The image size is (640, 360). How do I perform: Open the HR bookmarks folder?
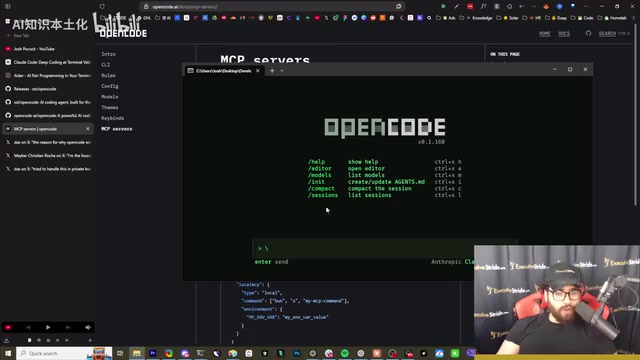click(x=532, y=18)
